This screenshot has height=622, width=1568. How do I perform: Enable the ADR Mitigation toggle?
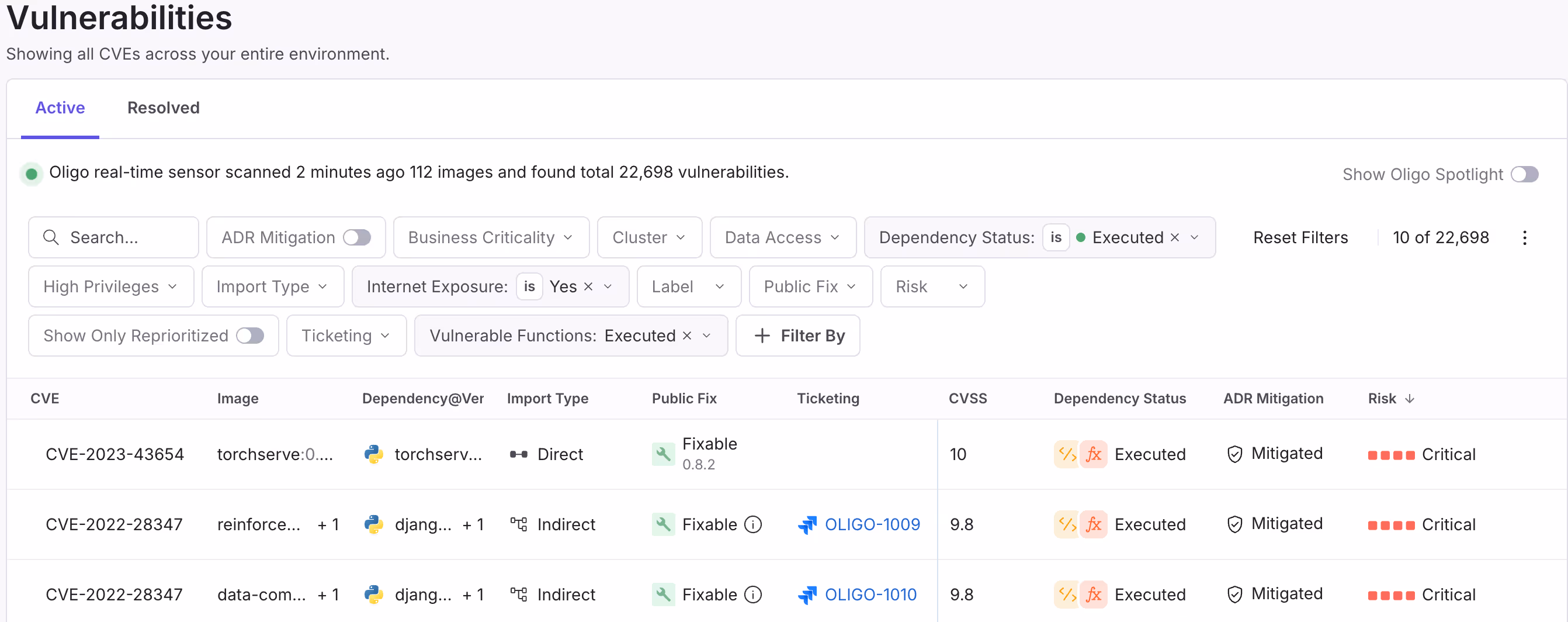click(357, 237)
